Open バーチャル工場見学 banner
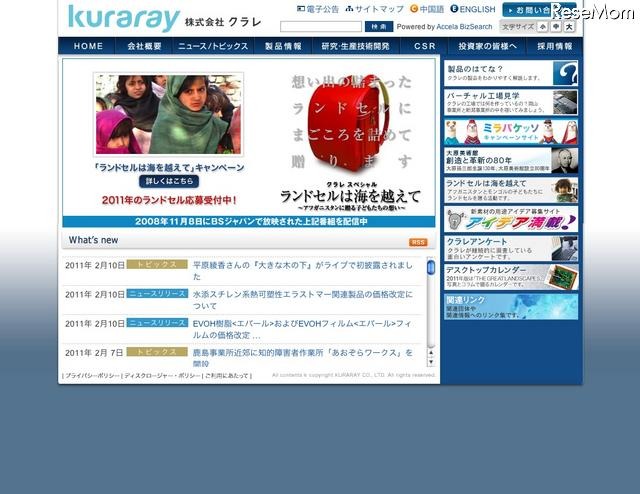This screenshot has width=640, height=494. point(510,102)
